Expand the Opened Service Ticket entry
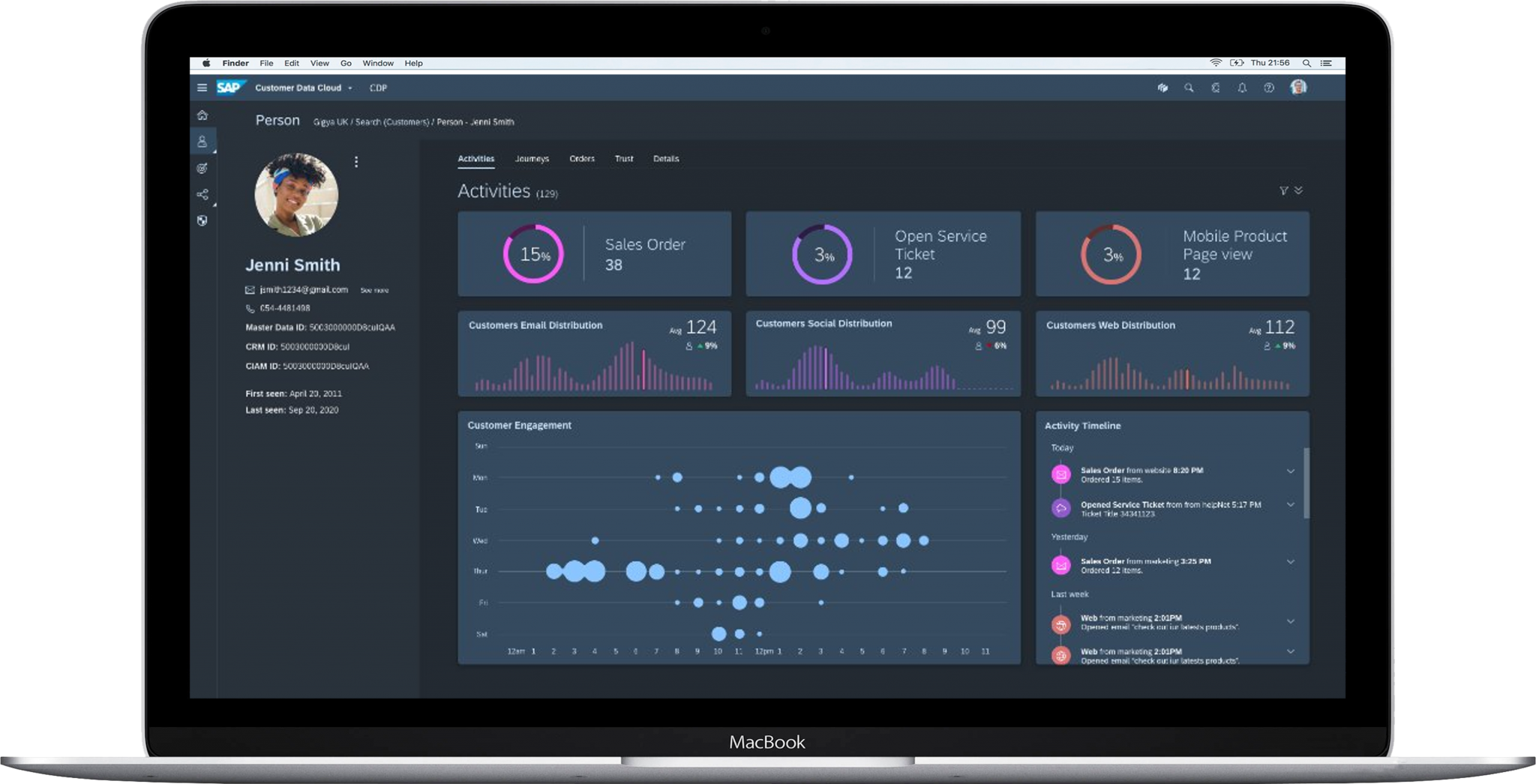Image resolution: width=1536 pixels, height=784 pixels. click(1291, 505)
